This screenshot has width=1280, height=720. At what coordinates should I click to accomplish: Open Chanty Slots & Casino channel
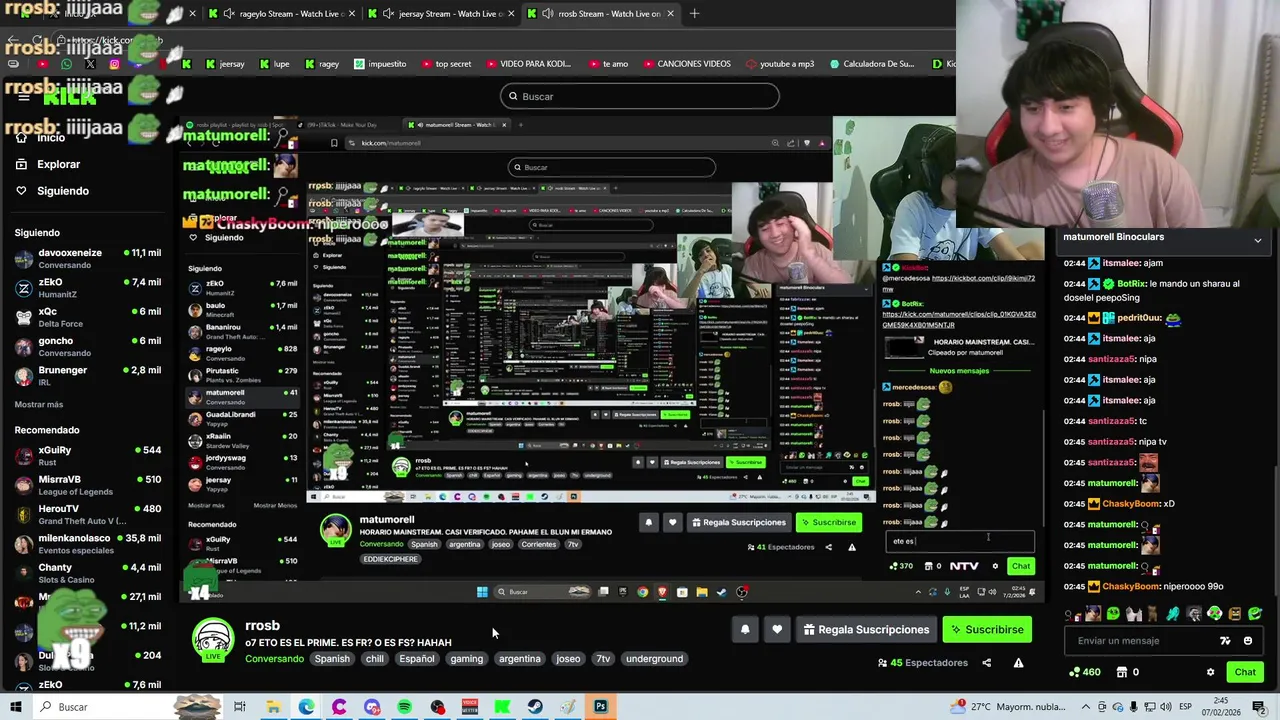click(x=88, y=572)
